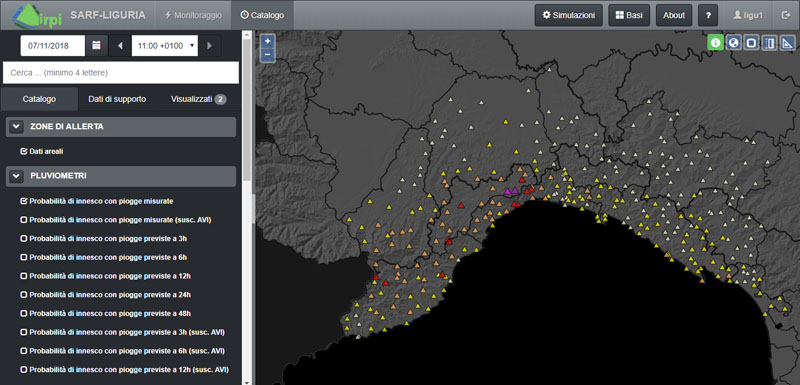800x385 pixels.
Task: Select the triangle measure tool
Action: 788,43
